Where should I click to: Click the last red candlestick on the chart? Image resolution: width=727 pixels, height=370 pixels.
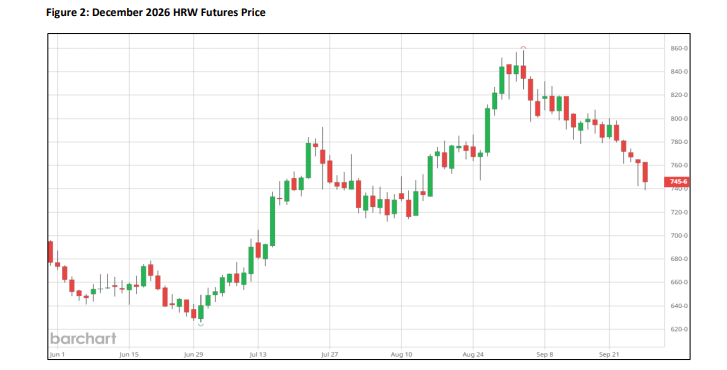645,174
